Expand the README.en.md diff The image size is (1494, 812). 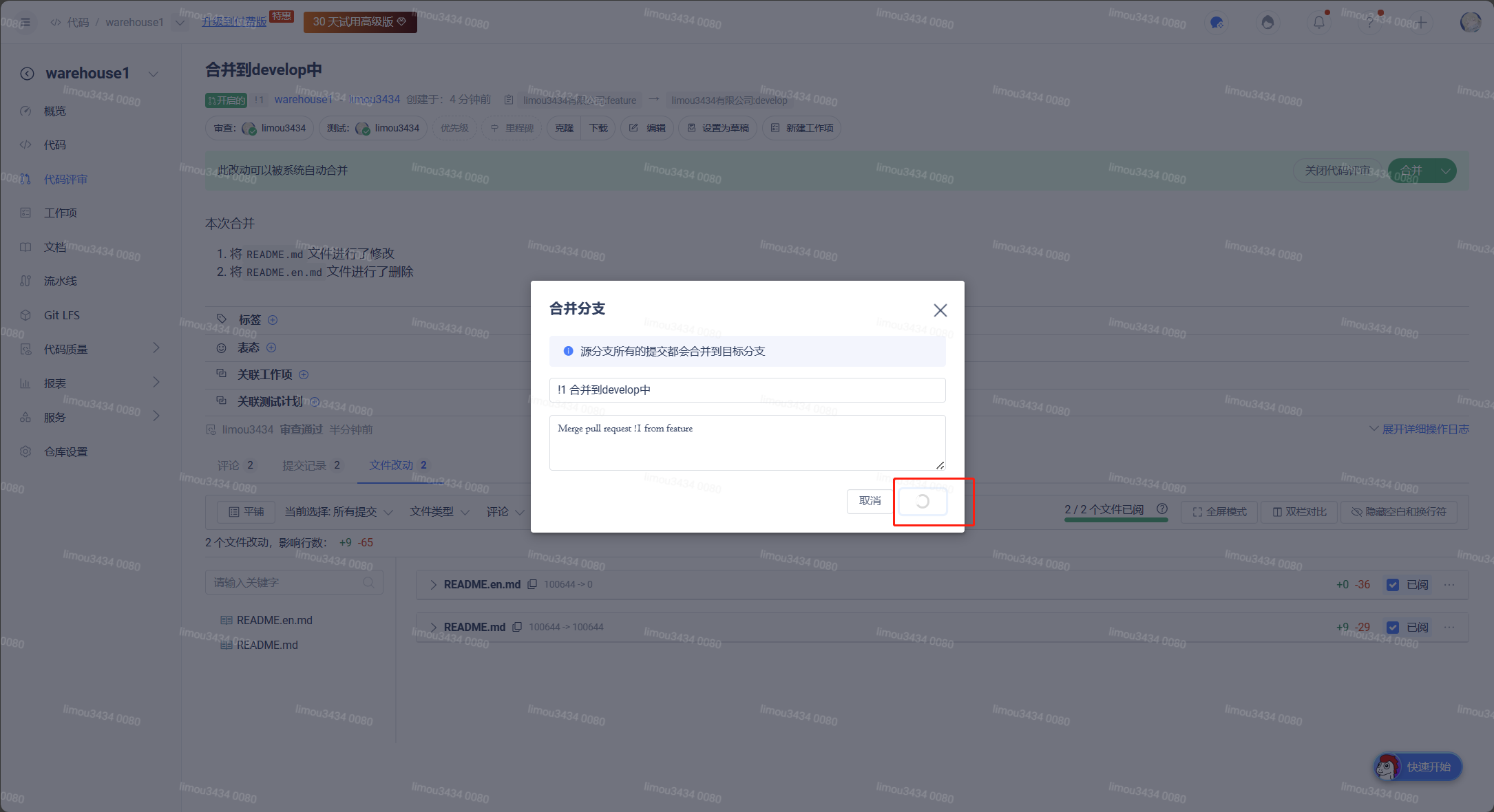click(433, 585)
